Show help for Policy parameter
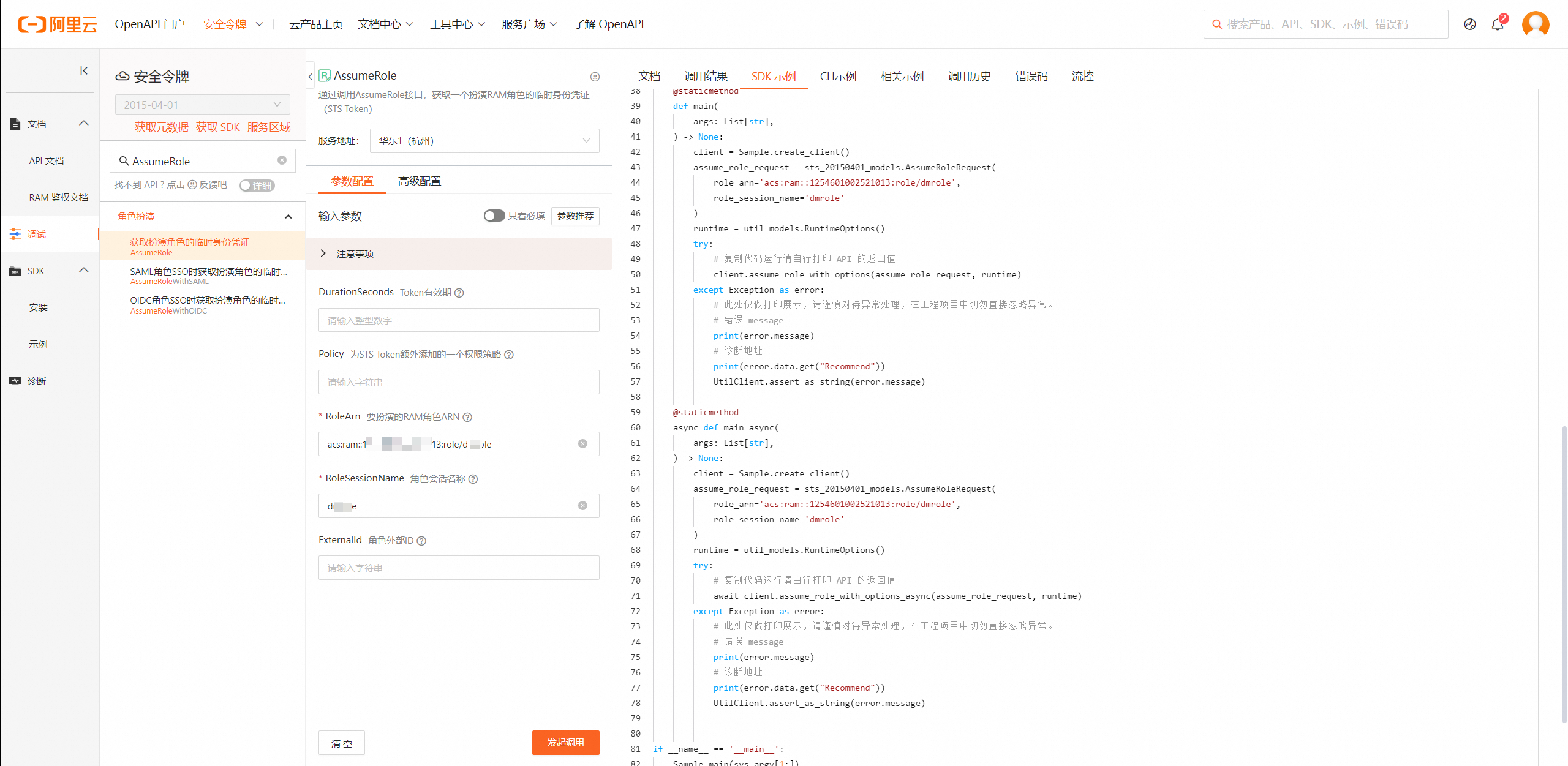The width and height of the screenshot is (1568, 766). pos(508,355)
